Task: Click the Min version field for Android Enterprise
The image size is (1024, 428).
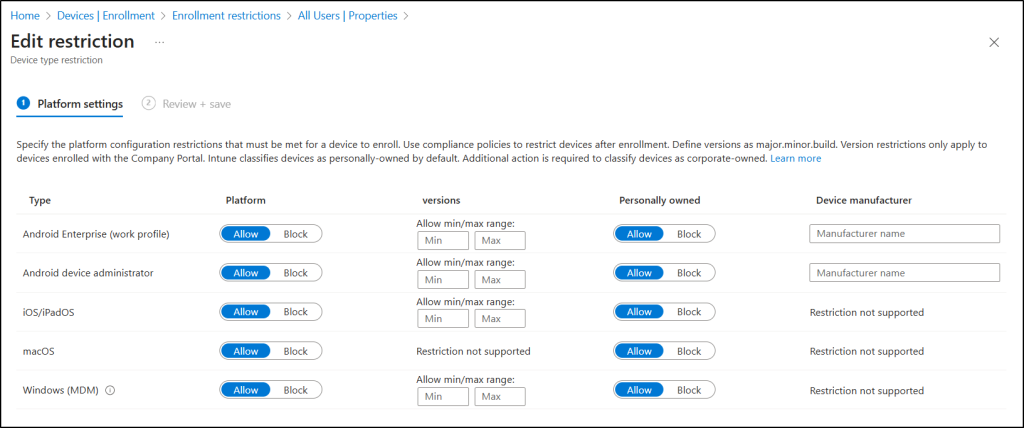Action: pos(443,241)
